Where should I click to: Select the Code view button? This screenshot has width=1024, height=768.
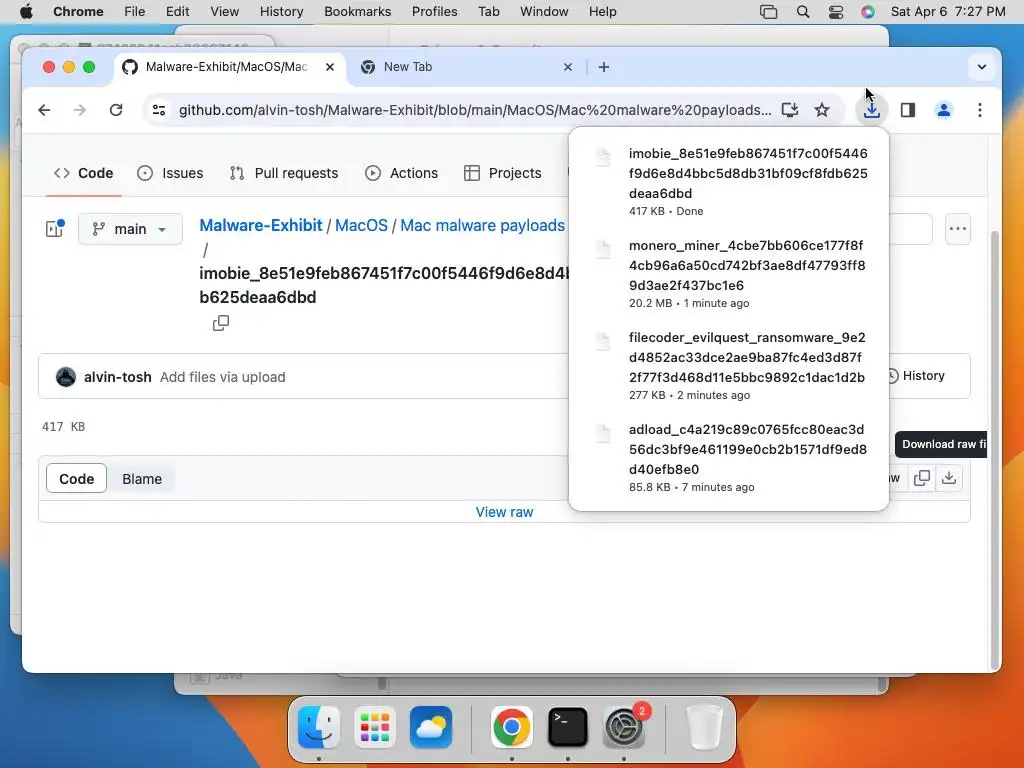[x=76, y=479]
